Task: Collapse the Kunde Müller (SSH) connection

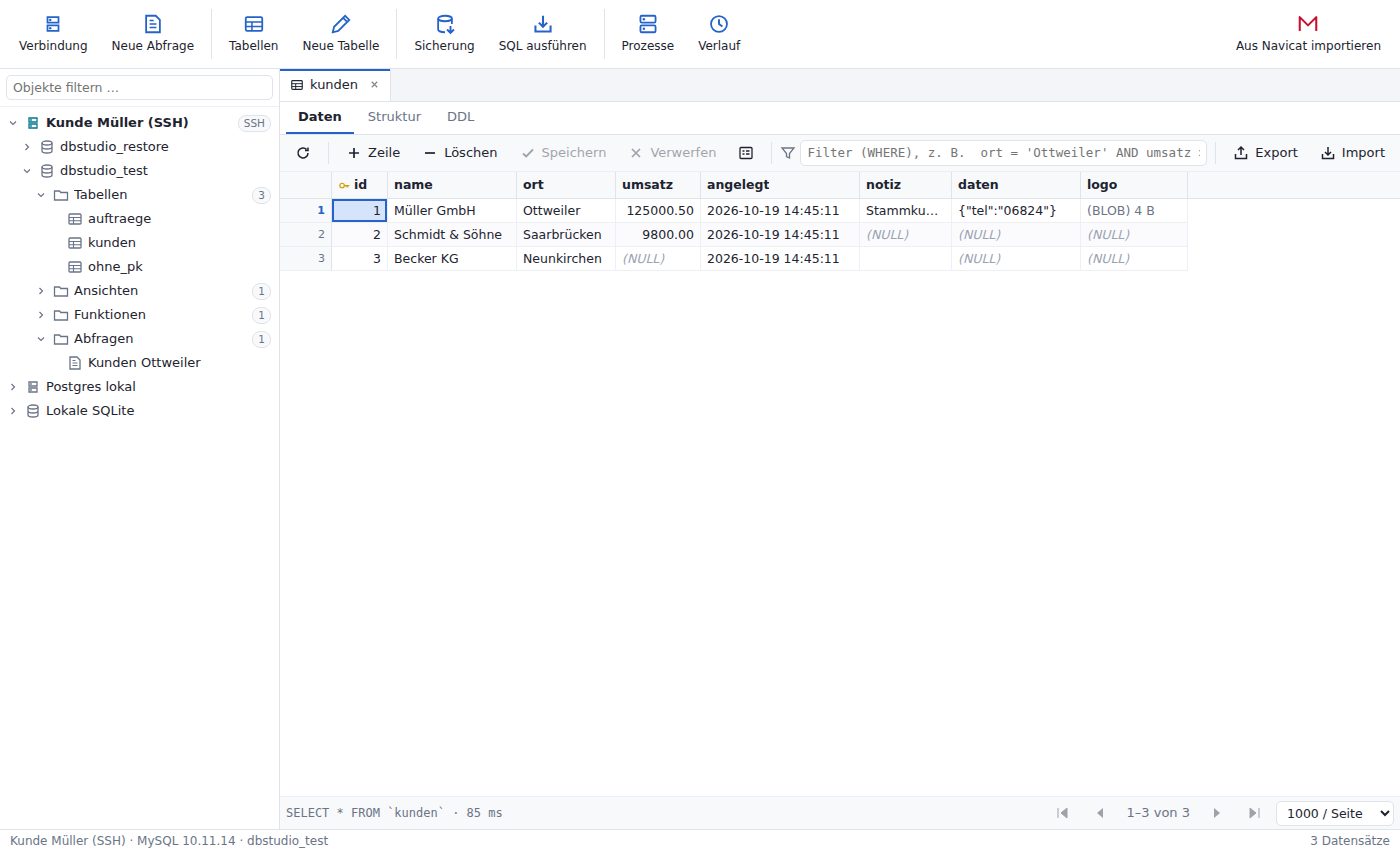Action: (13, 123)
